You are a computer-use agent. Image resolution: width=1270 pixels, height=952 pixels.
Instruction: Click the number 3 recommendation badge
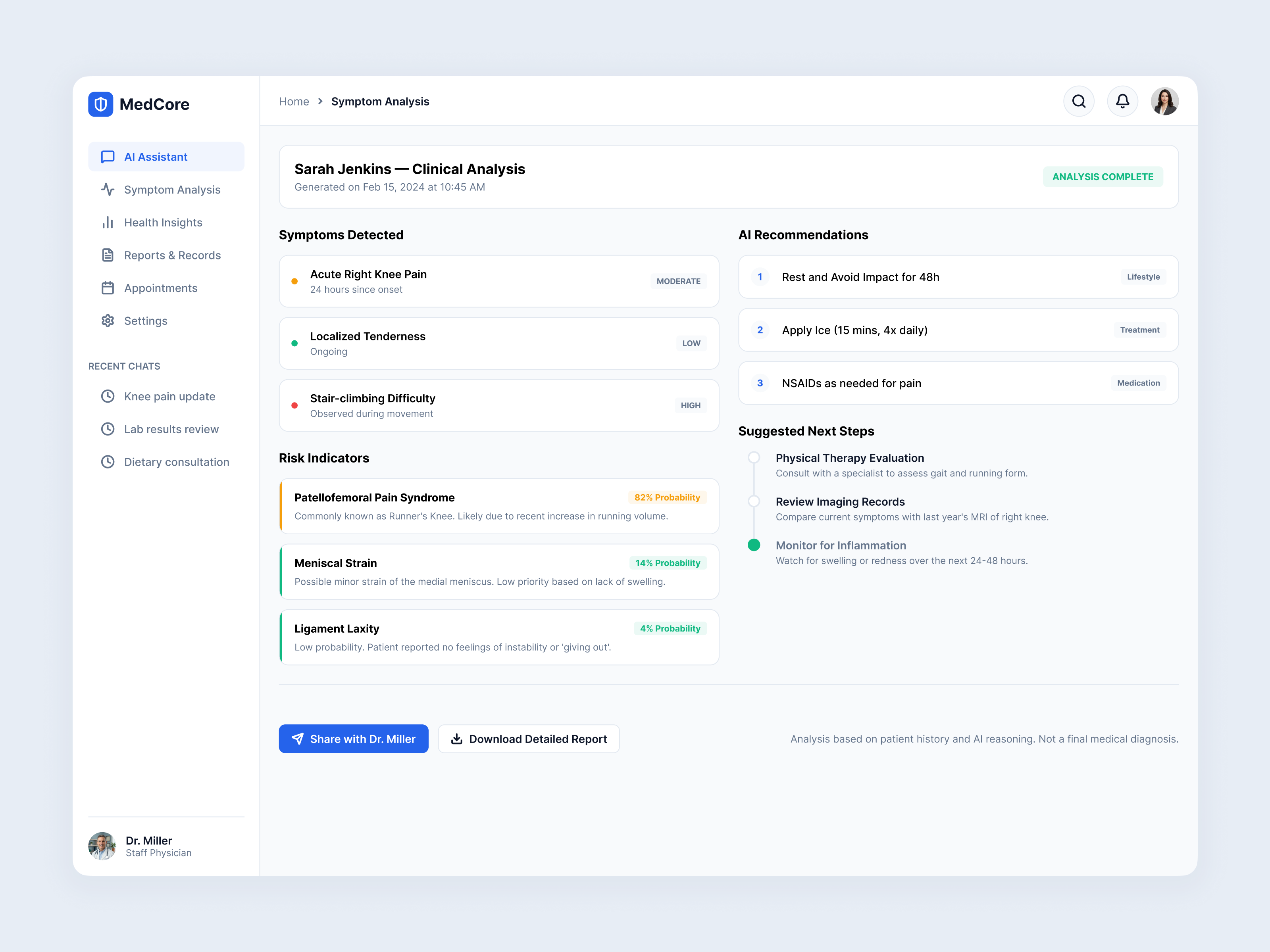[x=760, y=383]
